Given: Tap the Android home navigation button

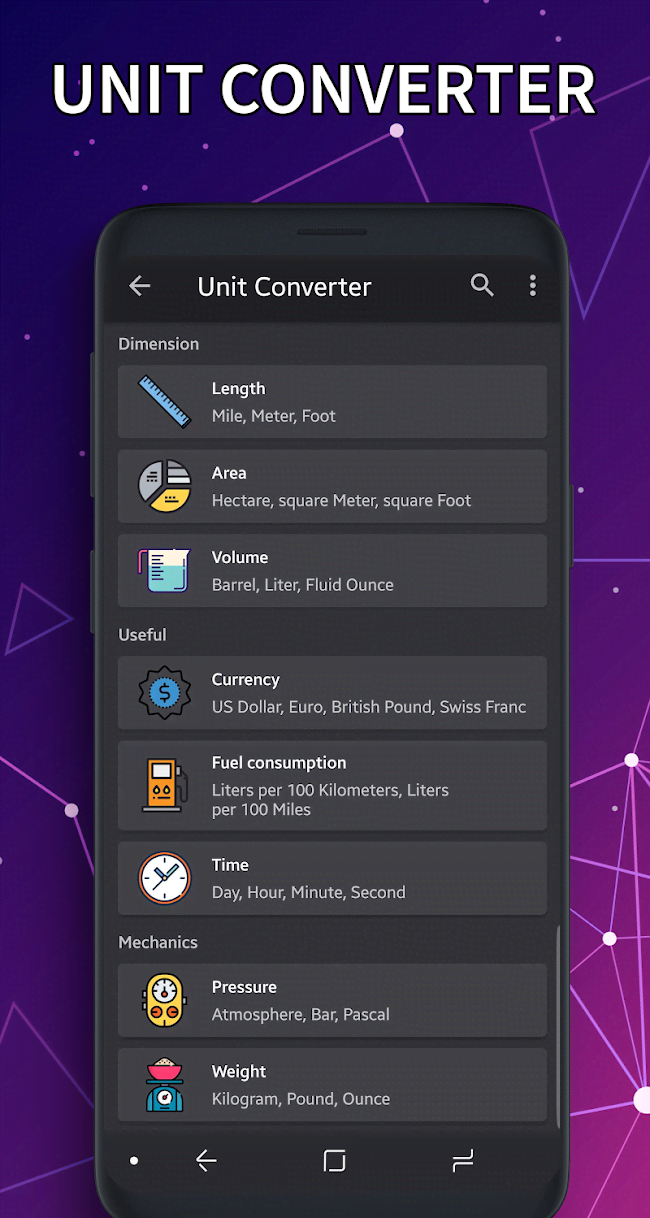Looking at the screenshot, I should pyautogui.click(x=334, y=1160).
